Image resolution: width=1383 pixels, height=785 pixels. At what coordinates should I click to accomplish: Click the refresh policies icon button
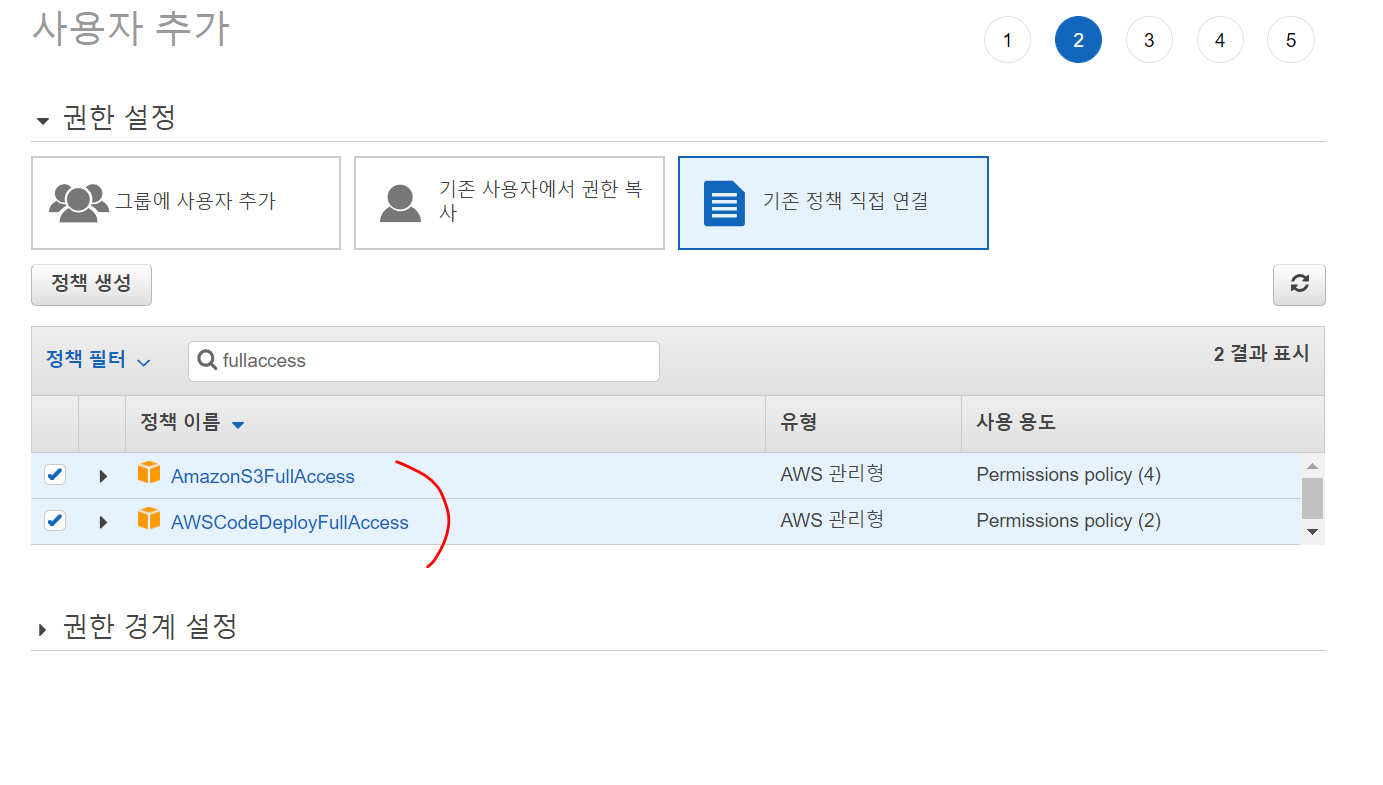click(1299, 285)
